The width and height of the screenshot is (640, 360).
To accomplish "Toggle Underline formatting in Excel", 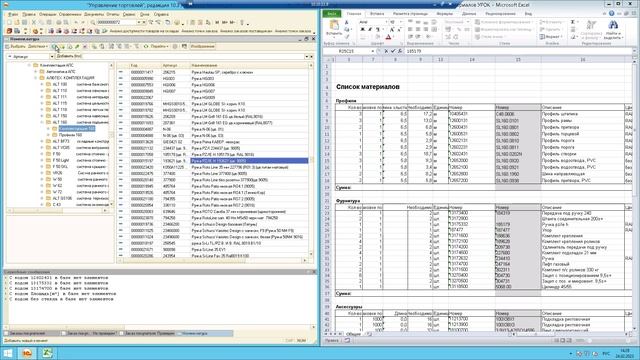I will [377, 29].
